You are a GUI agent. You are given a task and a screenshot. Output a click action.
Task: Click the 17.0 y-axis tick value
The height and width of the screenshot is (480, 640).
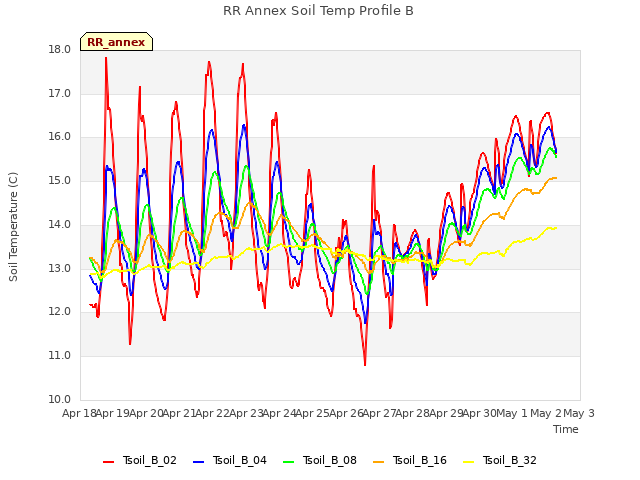[60, 93]
